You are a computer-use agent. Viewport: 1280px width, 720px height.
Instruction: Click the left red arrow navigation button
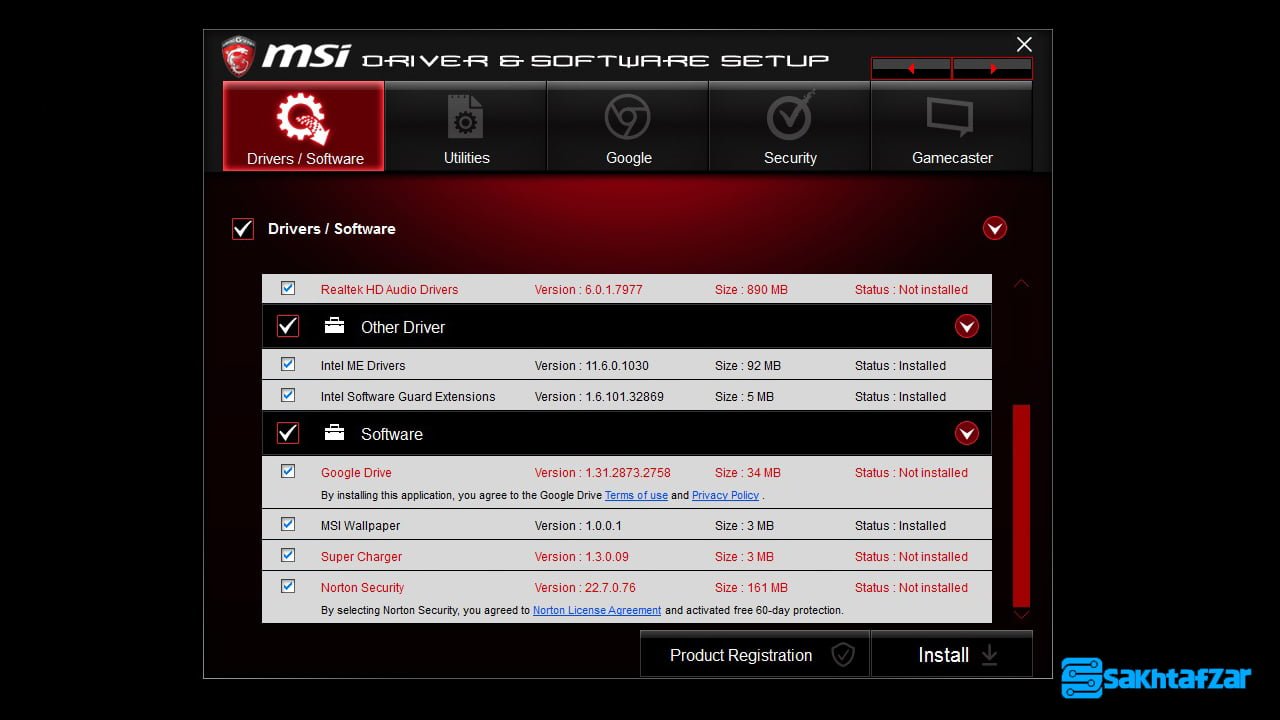pos(911,69)
